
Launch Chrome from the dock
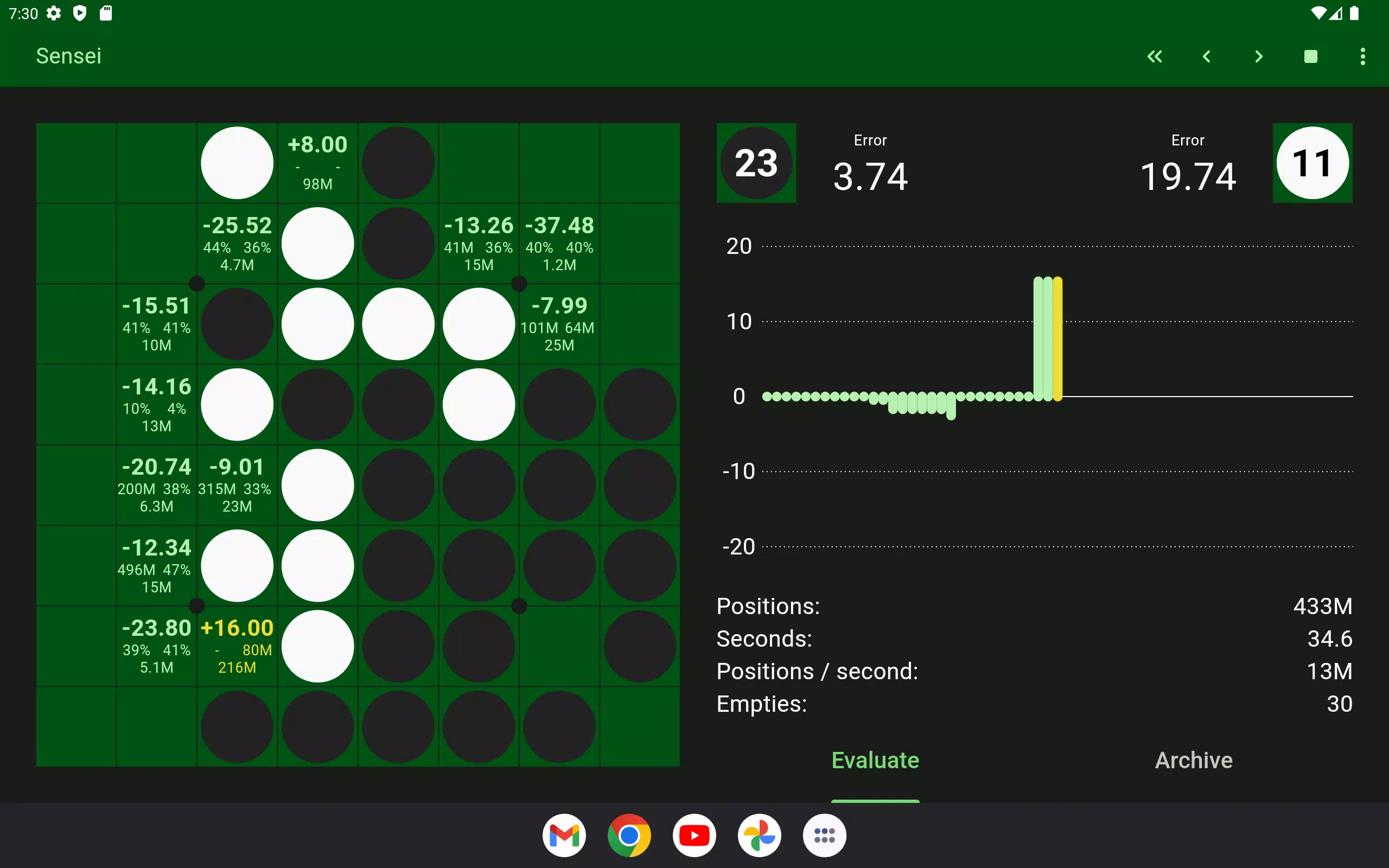tap(629, 835)
